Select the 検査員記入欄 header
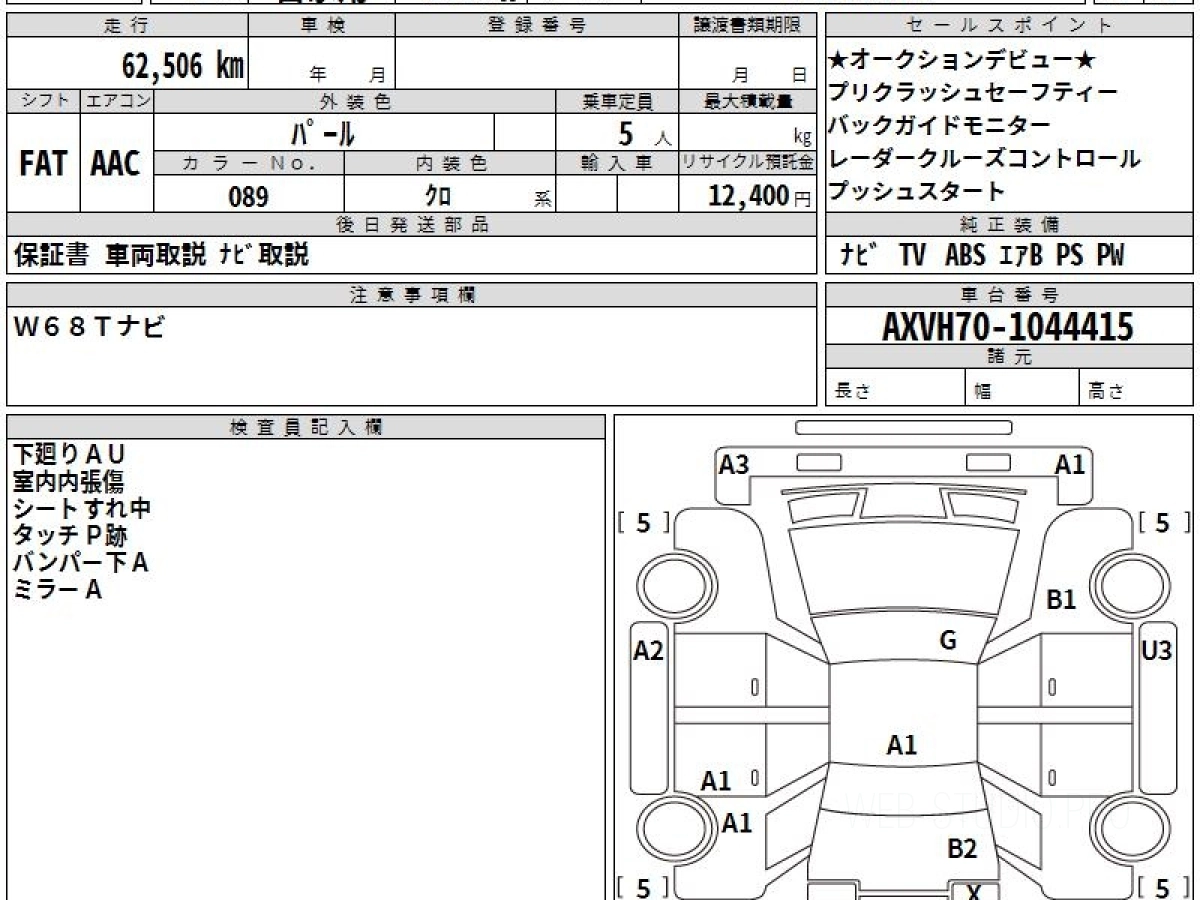 point(306,427)
